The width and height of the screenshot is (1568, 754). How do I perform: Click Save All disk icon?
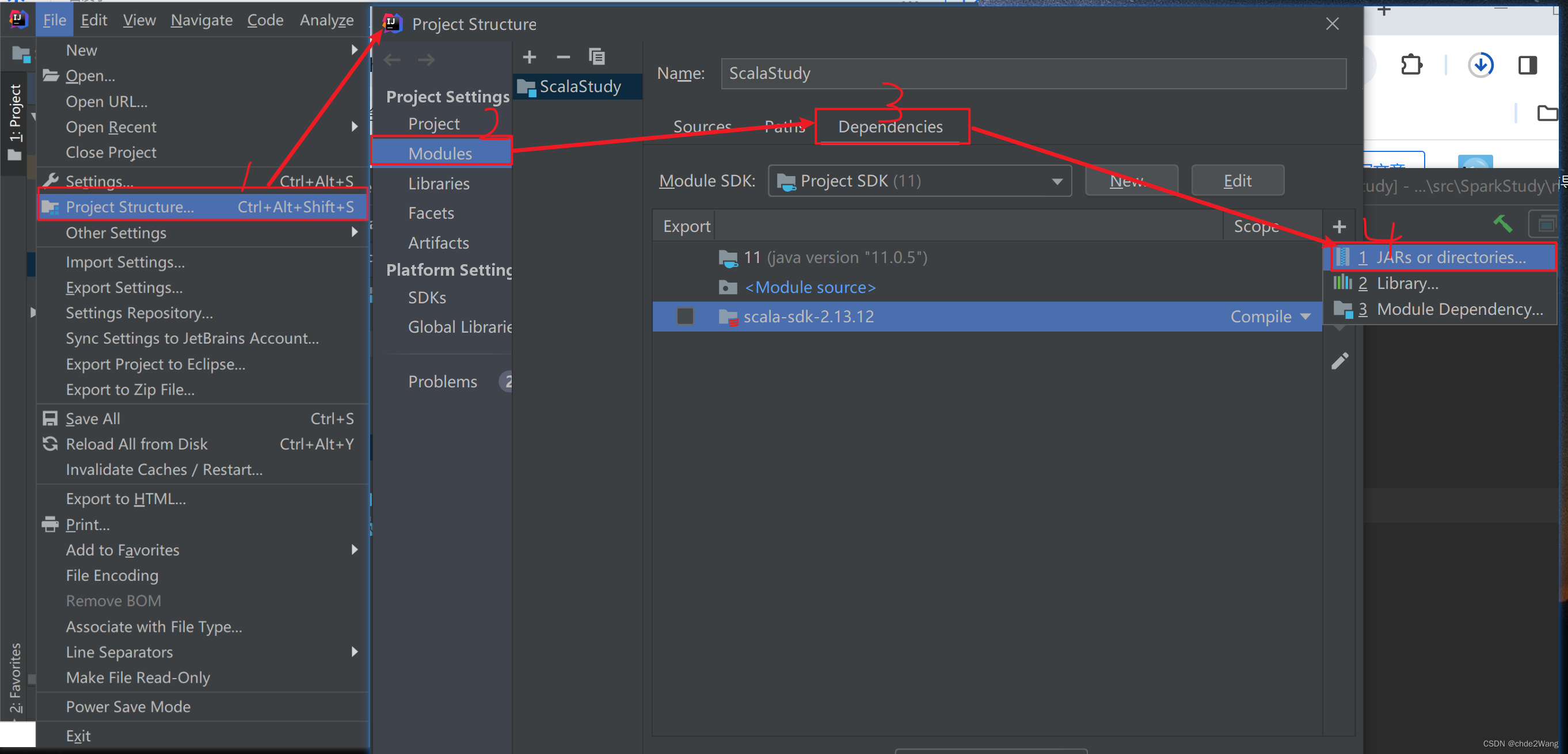50,418
